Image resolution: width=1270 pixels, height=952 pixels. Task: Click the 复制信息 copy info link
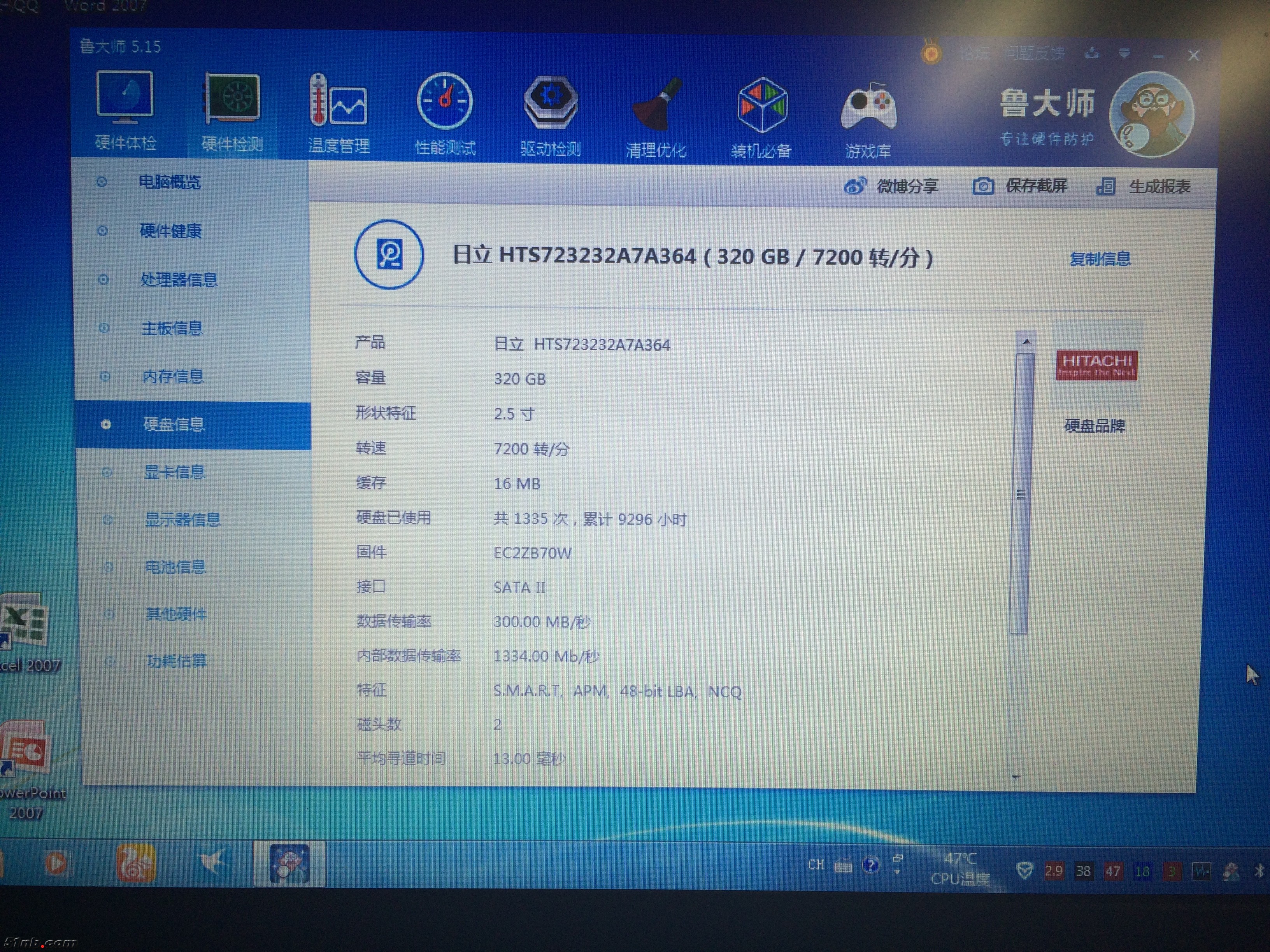click(x=1100, y=259)
